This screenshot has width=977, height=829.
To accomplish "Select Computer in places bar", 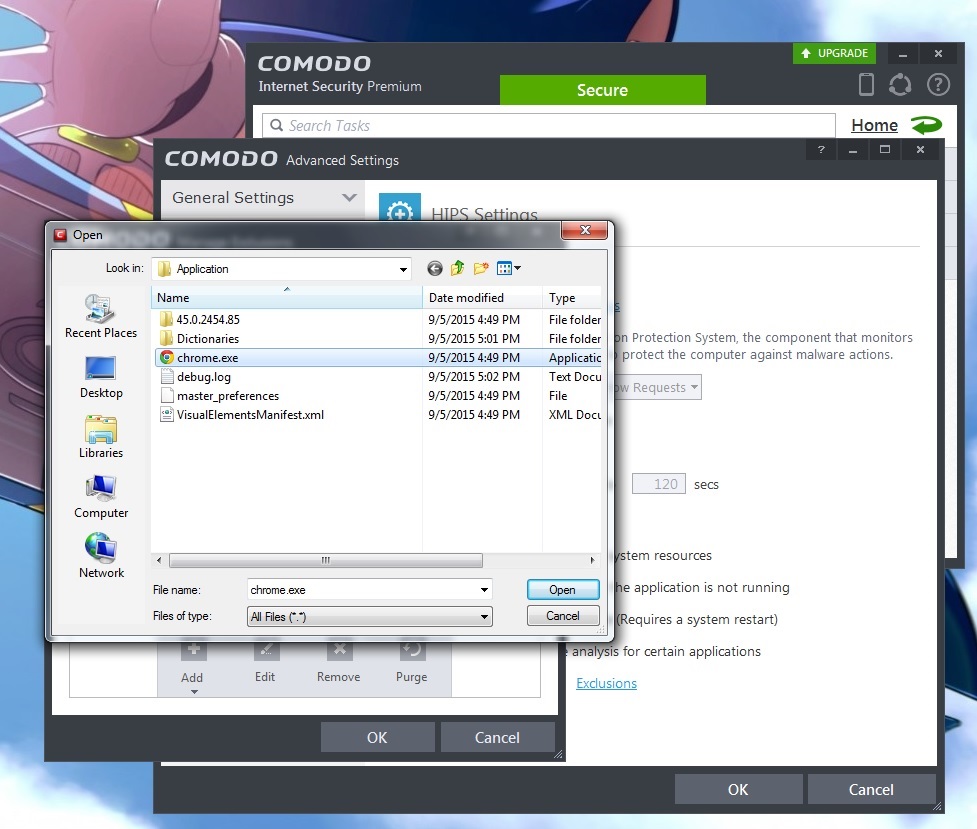I will click(x=101, y=497).
